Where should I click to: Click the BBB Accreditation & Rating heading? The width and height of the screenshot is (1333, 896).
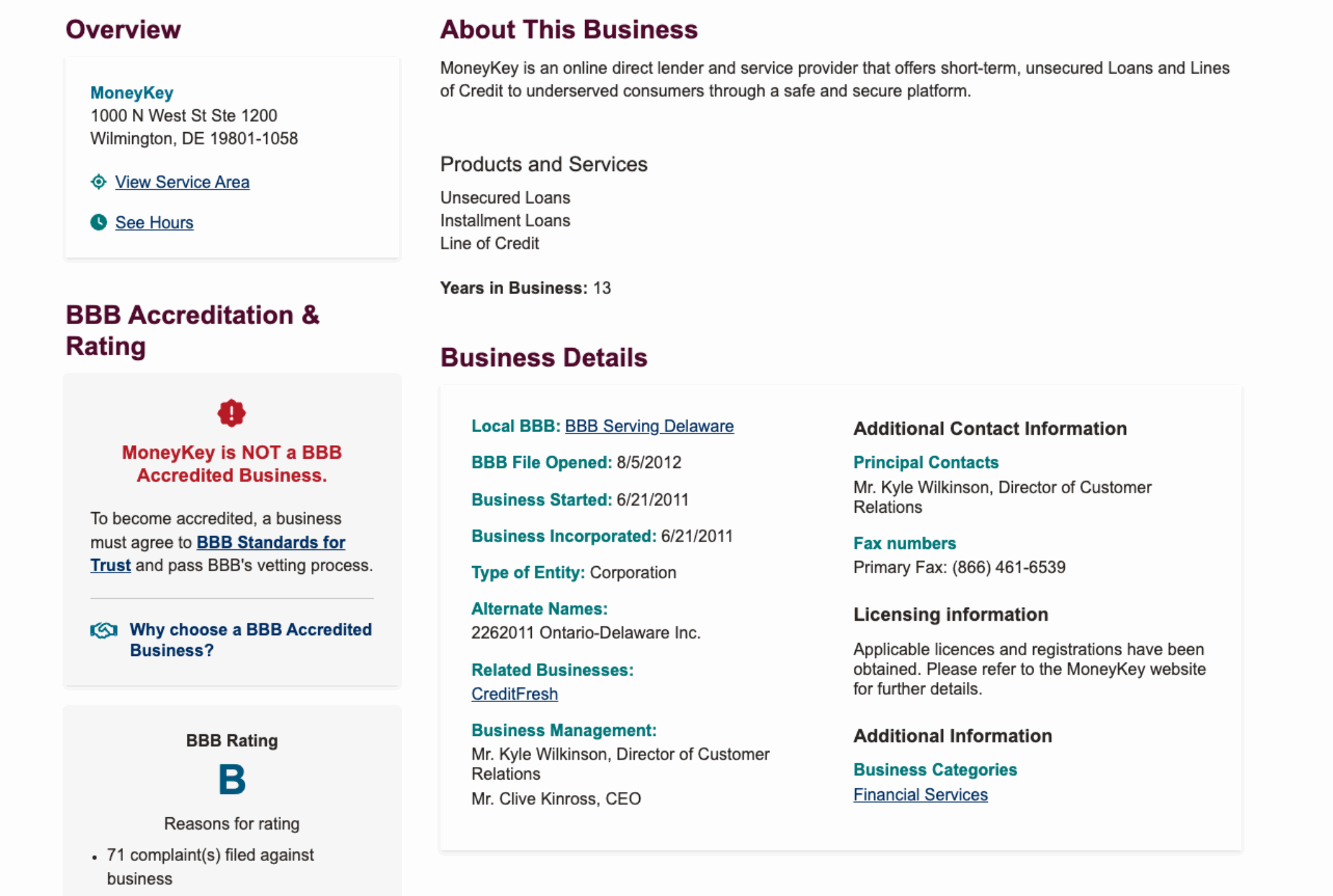[x=193, y=331]
